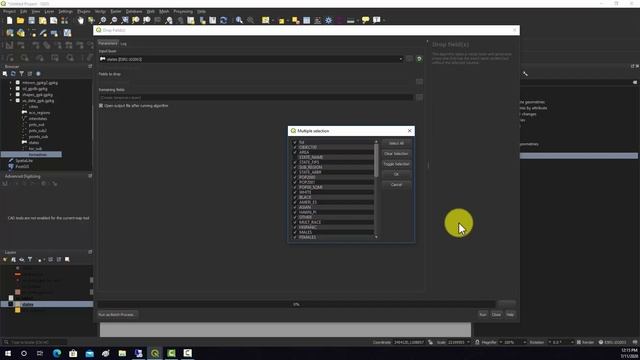
Task: Click Run as Batch Process button
Action: click(x=117, y=315)
